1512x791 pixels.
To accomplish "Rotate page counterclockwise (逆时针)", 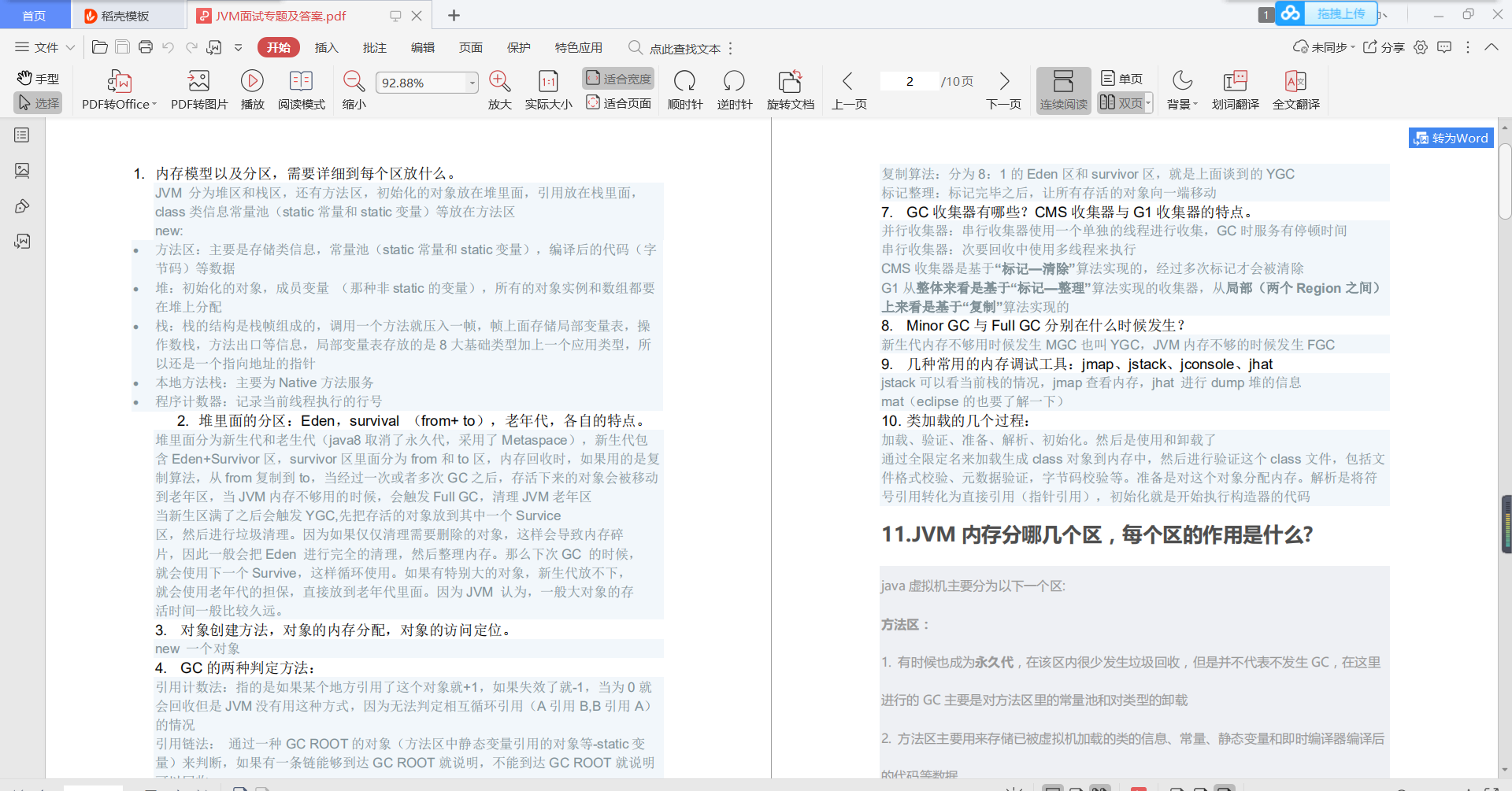I will tap(734, 91).
